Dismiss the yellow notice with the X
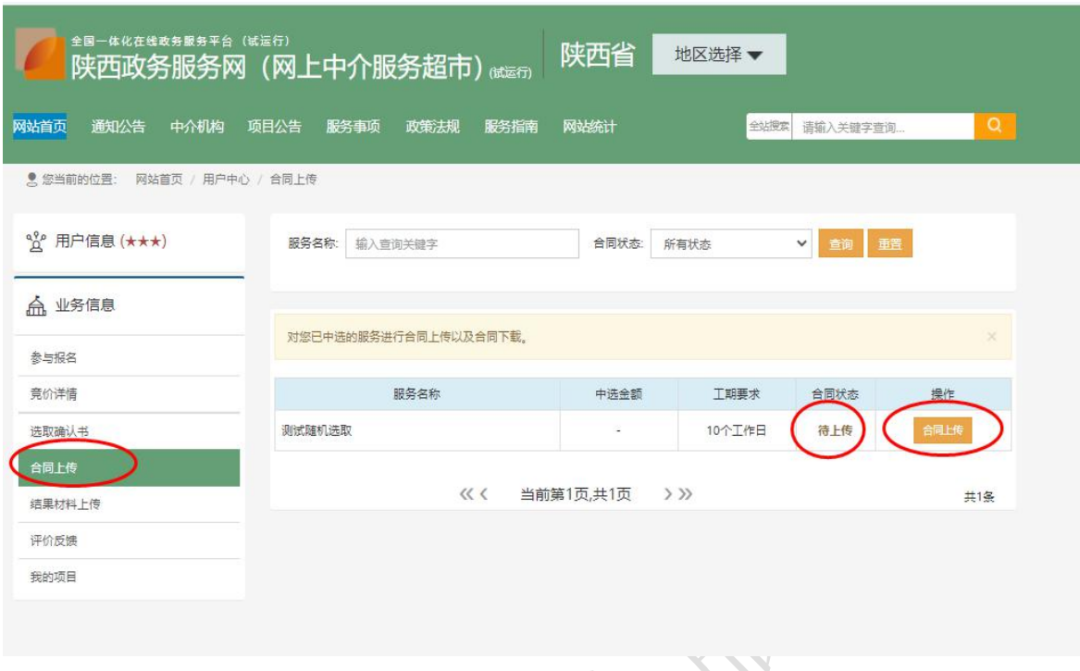 pyautogui.click(x=991, y=336)
